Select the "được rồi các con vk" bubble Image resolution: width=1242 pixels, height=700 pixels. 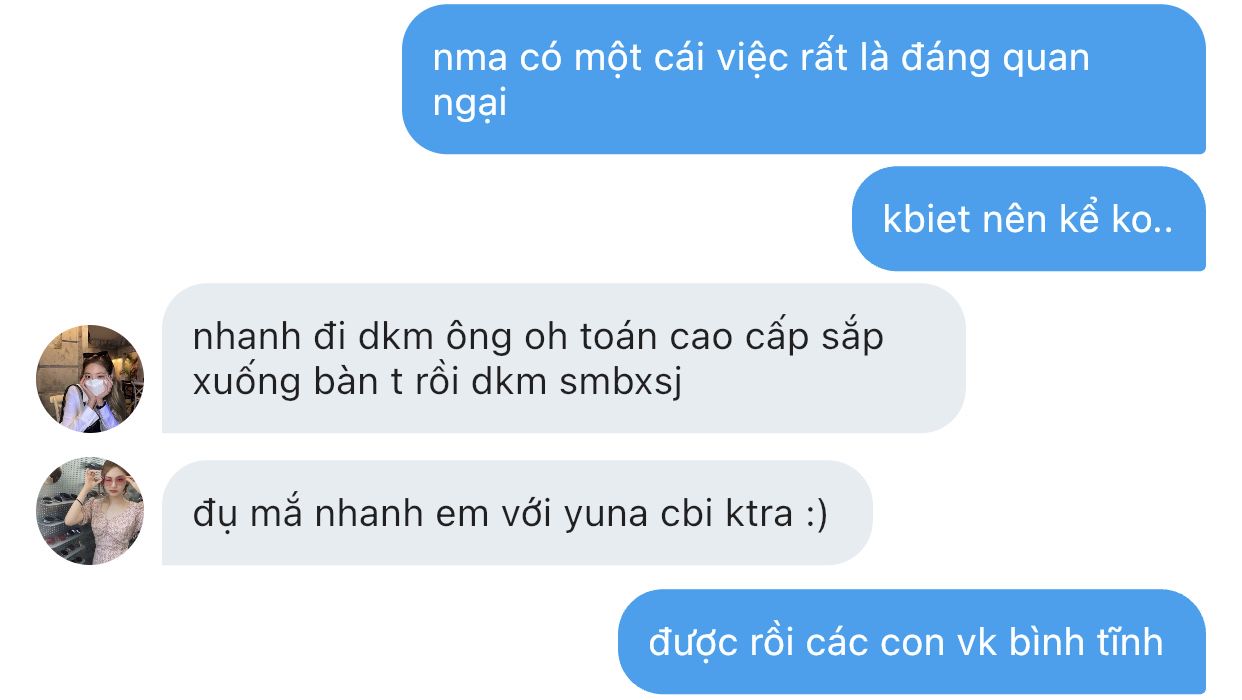pyautogui.click(x=912, y=641)
